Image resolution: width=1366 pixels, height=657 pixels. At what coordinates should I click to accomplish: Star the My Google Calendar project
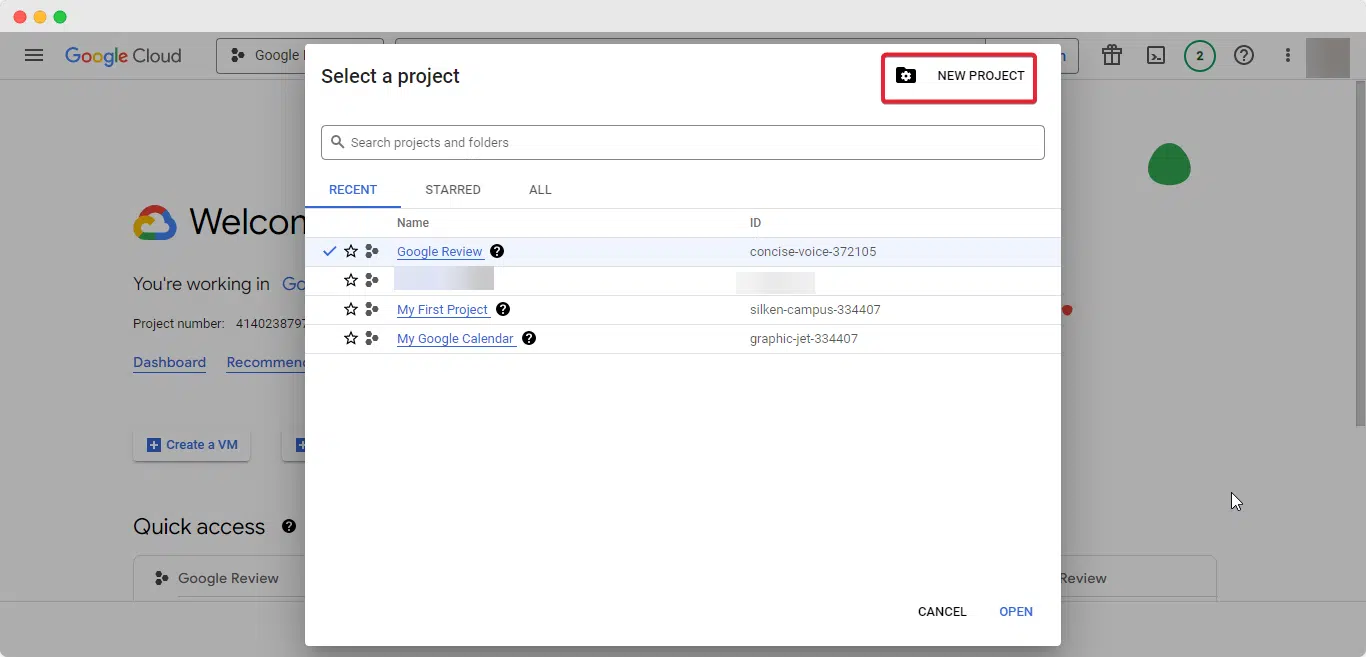tap(351, 339)
